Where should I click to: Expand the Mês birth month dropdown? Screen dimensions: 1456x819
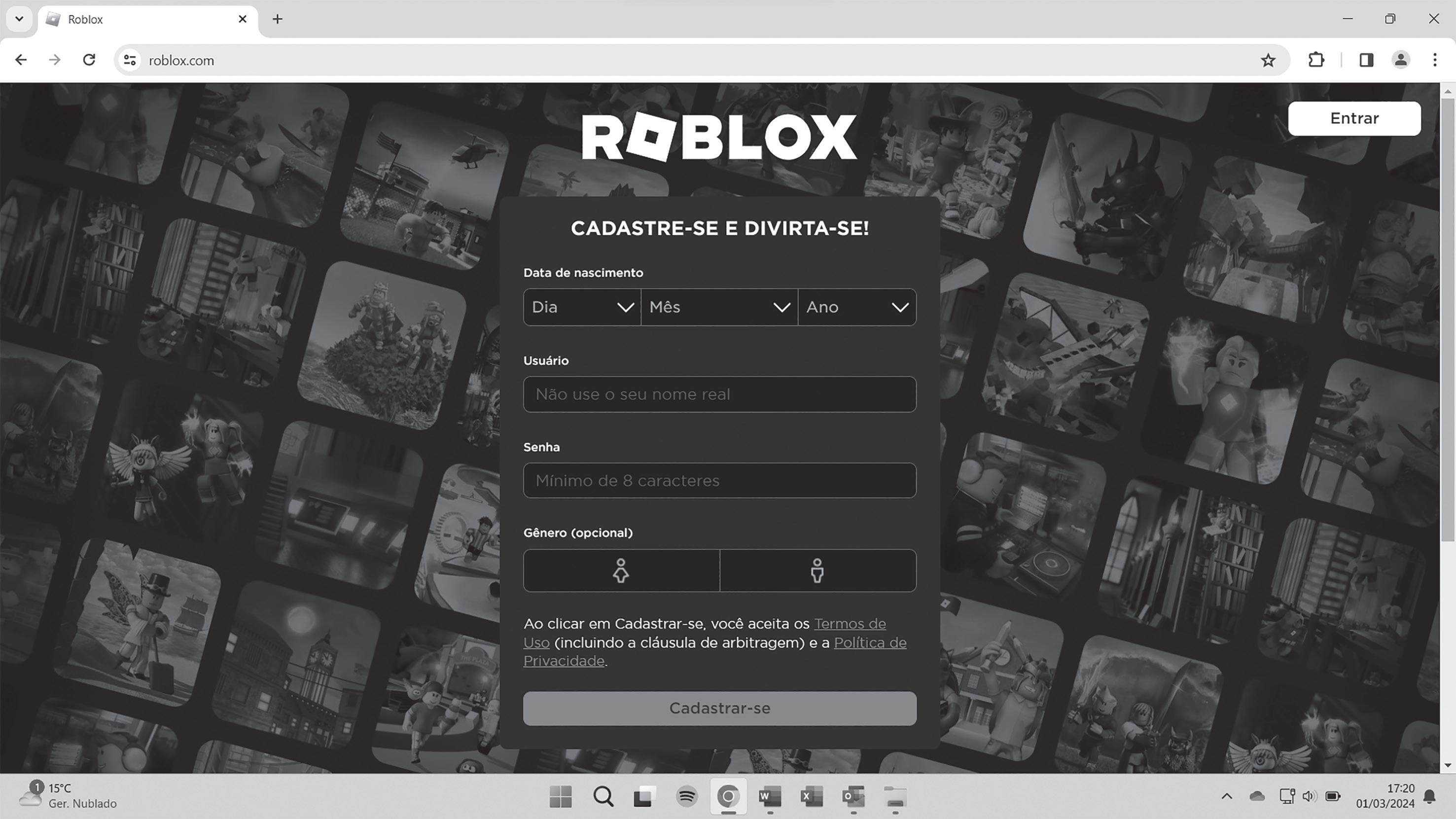click(719, 307)
